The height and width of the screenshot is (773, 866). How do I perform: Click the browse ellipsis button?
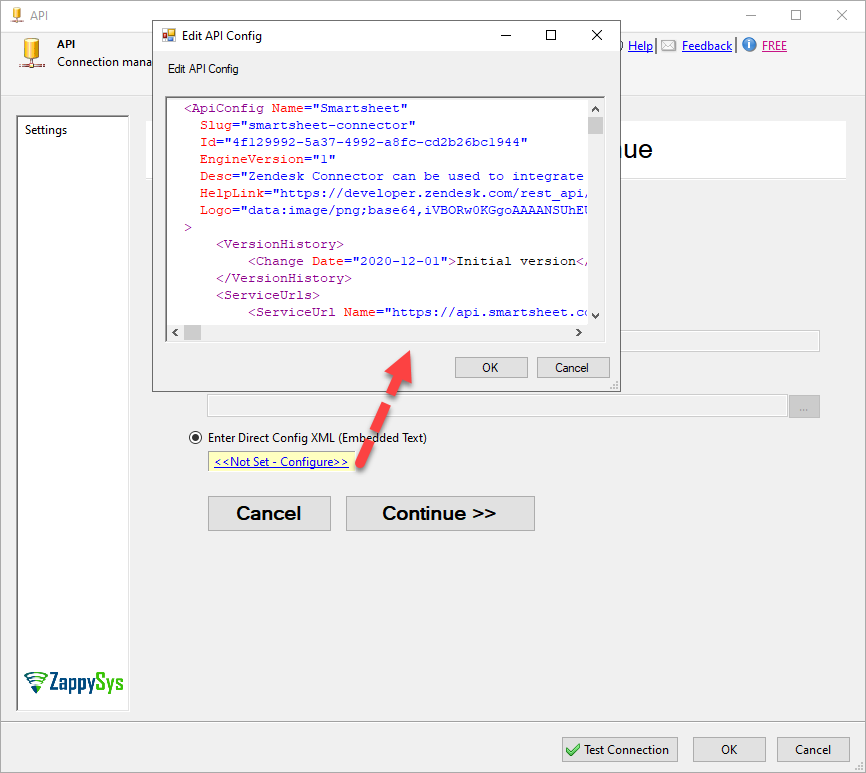(x=804, y=407)
